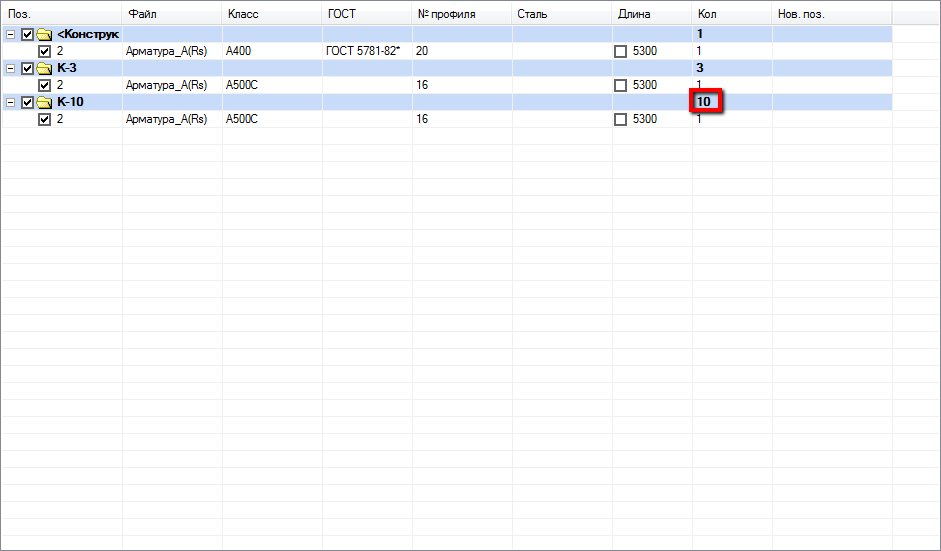The width and height of the screenshot is (941, 551).
Task: Collapse the K-3 group tree node
Action: [x=11, y=68]
